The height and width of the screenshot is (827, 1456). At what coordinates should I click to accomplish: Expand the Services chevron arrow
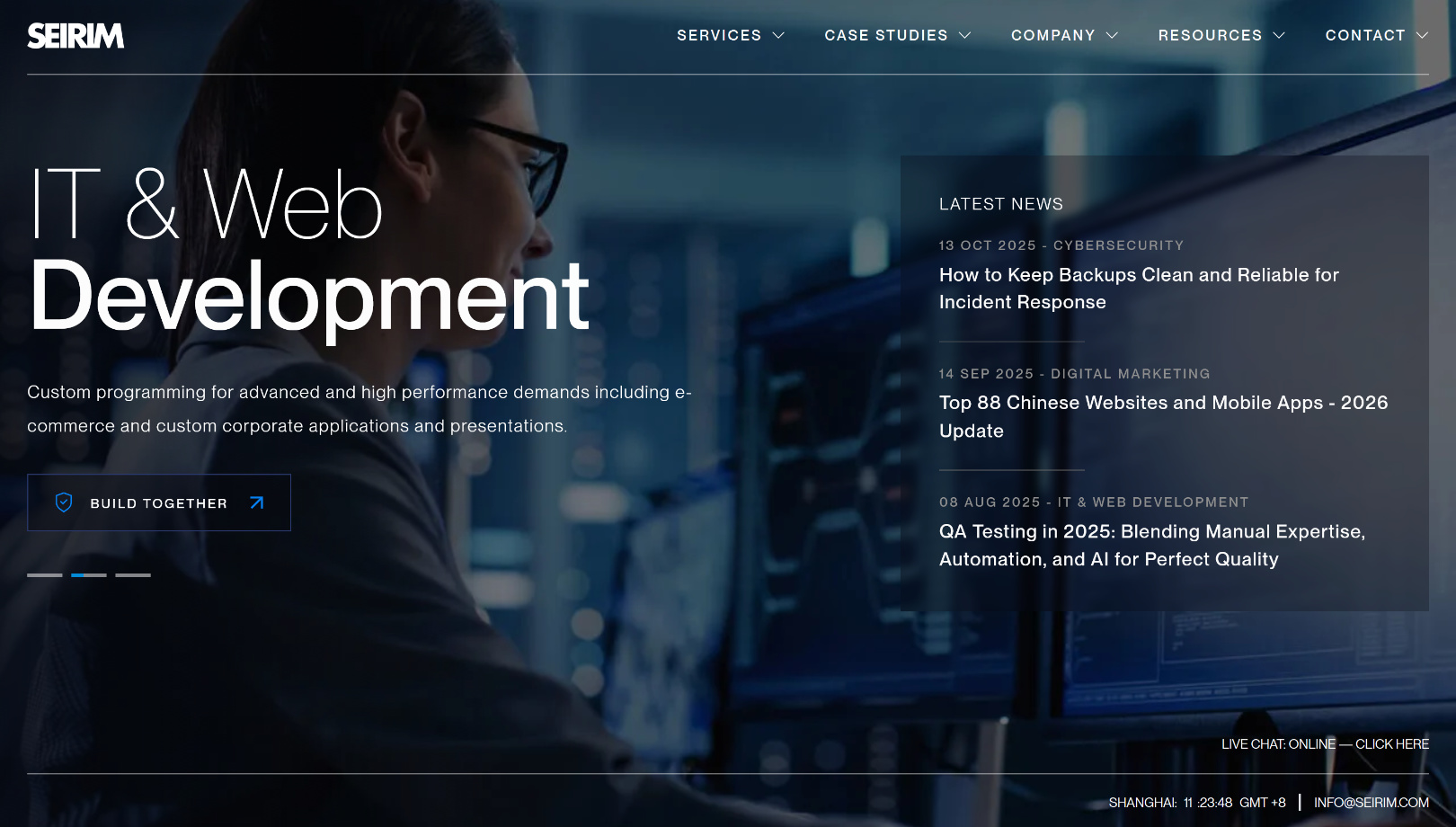pos(778,35)
